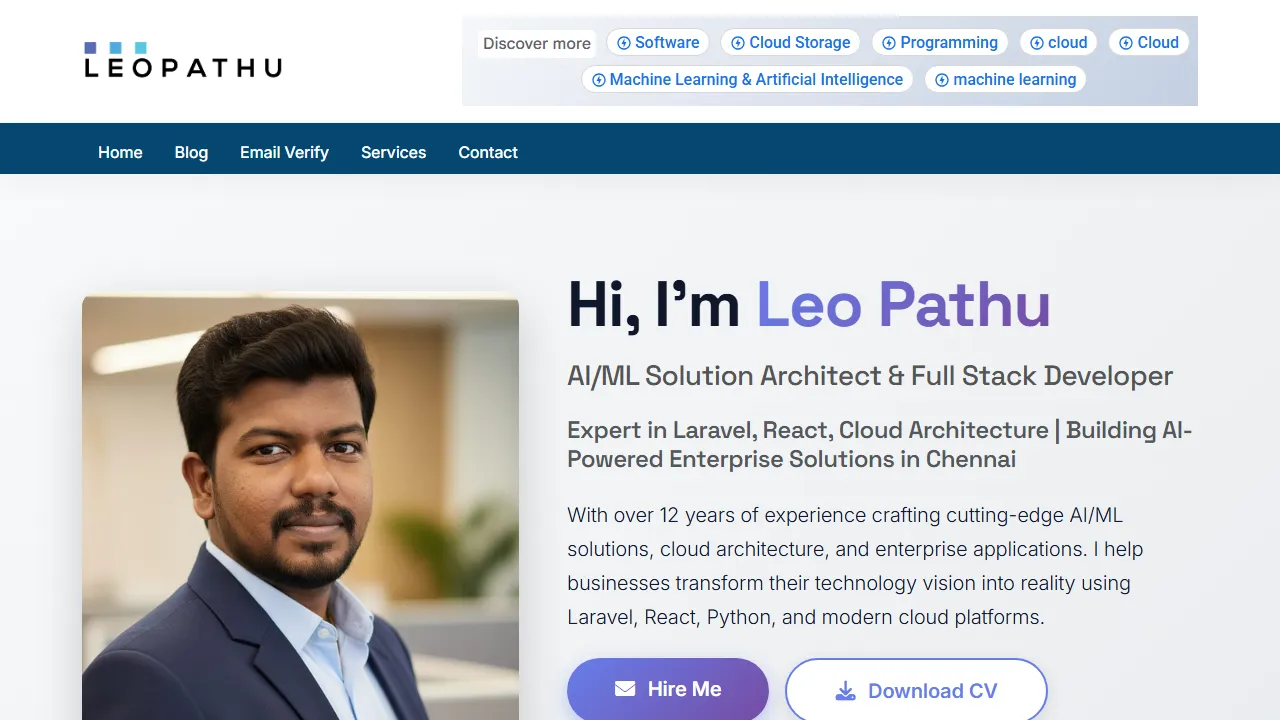Click the plus icon on Machine Learning & Artificial Intelligence
Image resolution: width=1280 pixels, height=720 pixels.
pos(598,79)
